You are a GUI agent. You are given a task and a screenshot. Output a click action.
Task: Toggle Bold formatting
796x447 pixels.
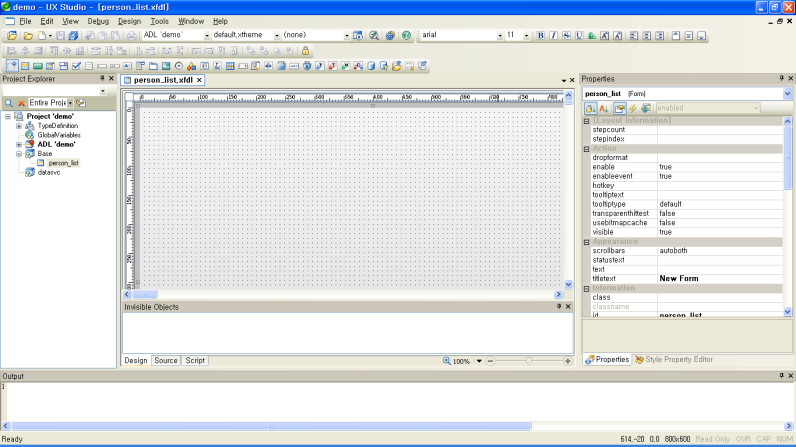click(x=541, y=36)
